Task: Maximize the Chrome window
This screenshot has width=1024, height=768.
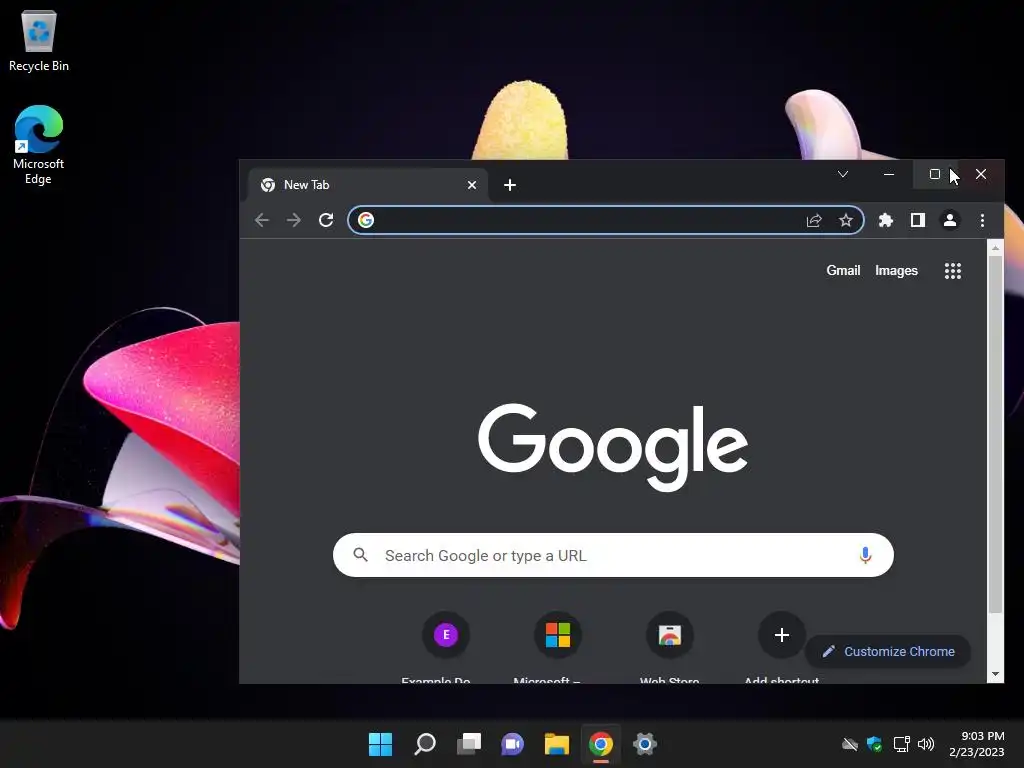Action: [935, 174]
